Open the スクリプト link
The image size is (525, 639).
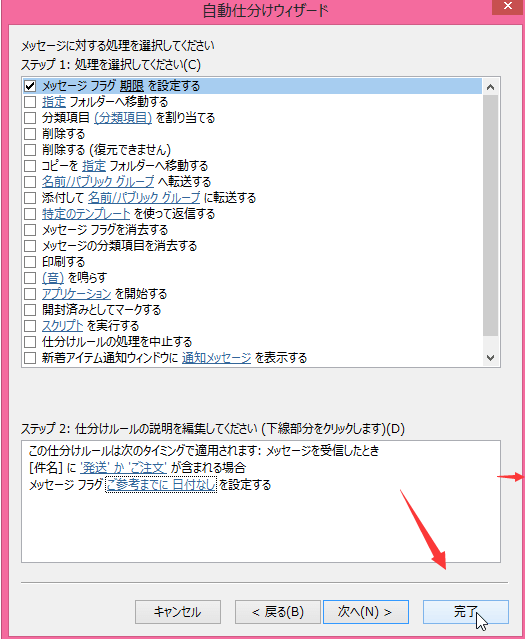pos(63,326)
